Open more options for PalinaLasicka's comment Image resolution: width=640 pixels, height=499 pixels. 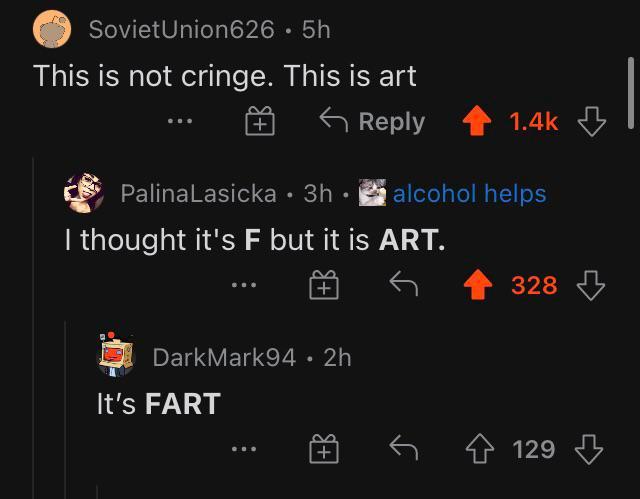point(244,286)
